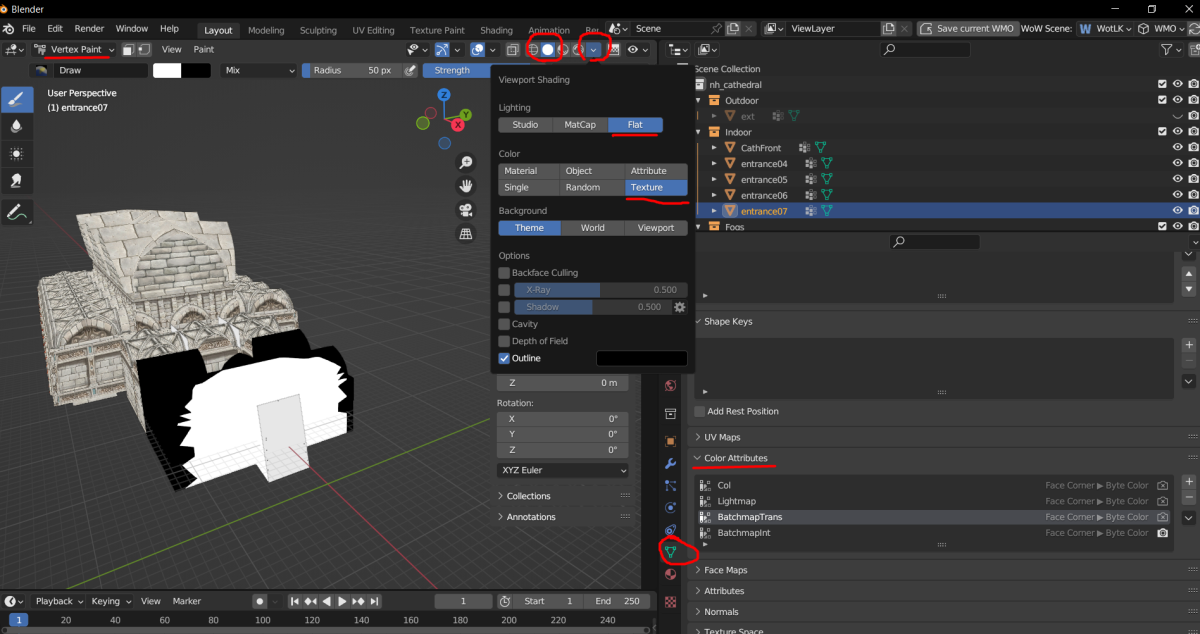Switch to solid viewport shading mode
The image size is (1200, 634).
click(548, 49)
